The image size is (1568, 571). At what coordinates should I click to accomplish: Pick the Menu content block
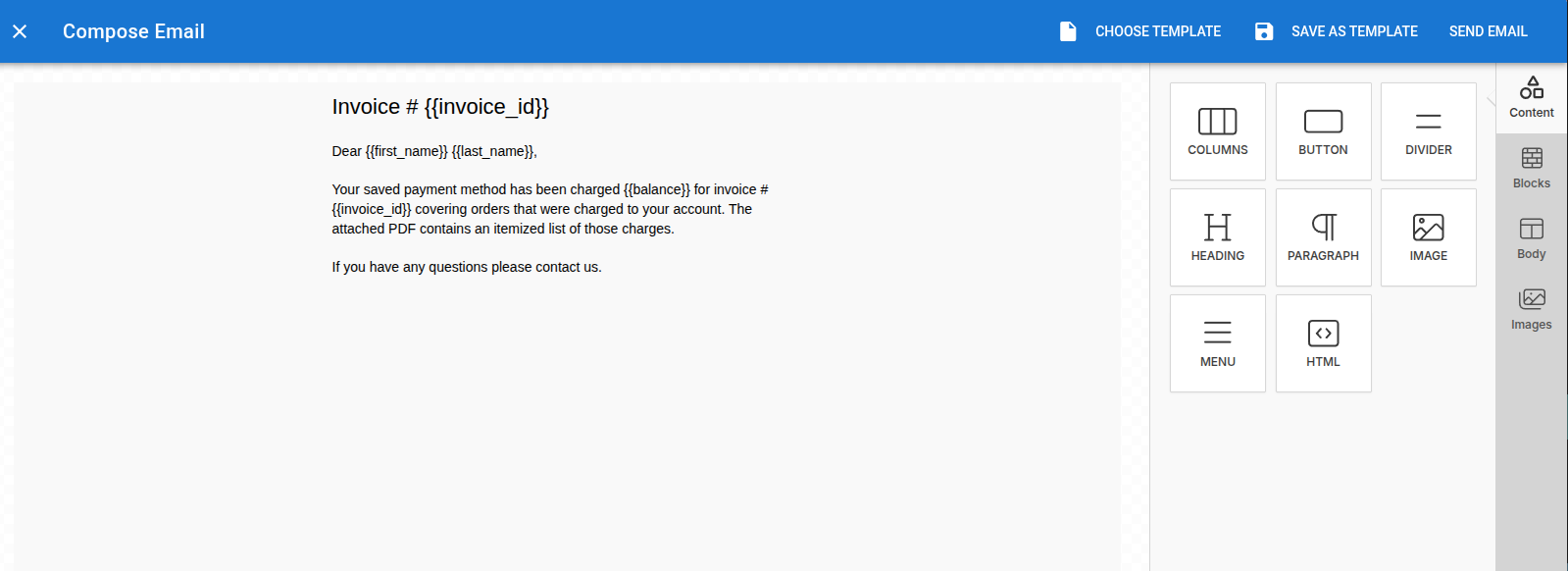[1217, 343]
